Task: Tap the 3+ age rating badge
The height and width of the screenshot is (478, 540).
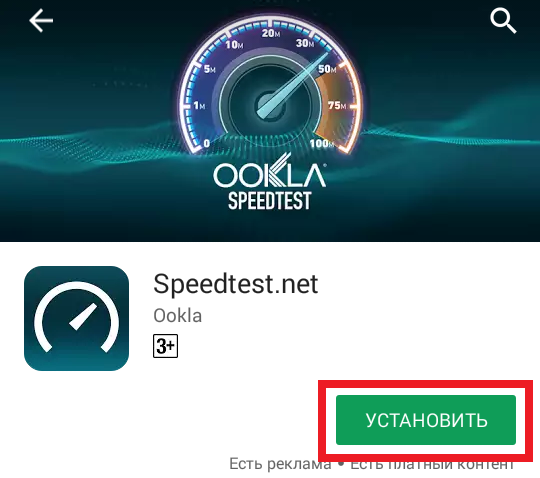Action: click(166, 346)
